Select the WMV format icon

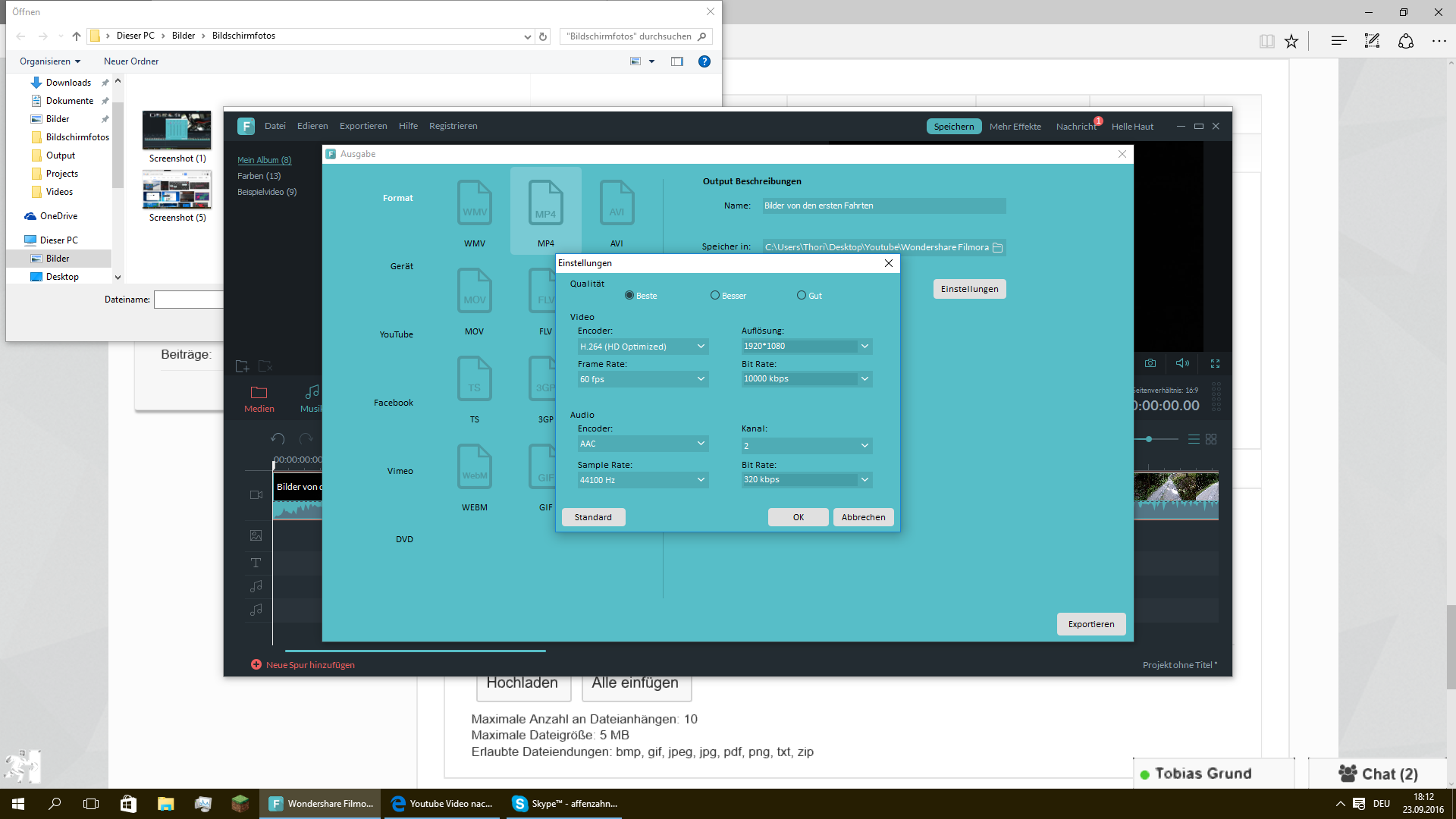pyautogui.click(x=475, y=203)
